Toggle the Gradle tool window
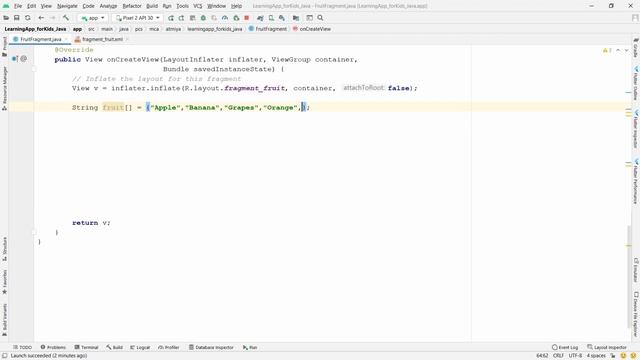 pos(636,47)
